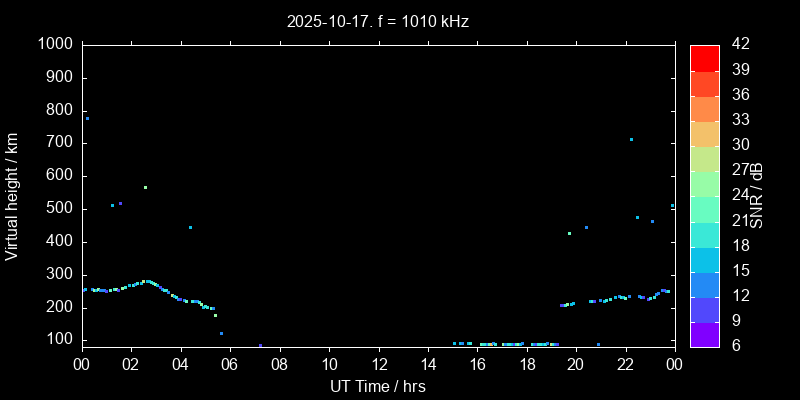
Task: Click the isolated data point near 775 km
Action: coord(87,118)
